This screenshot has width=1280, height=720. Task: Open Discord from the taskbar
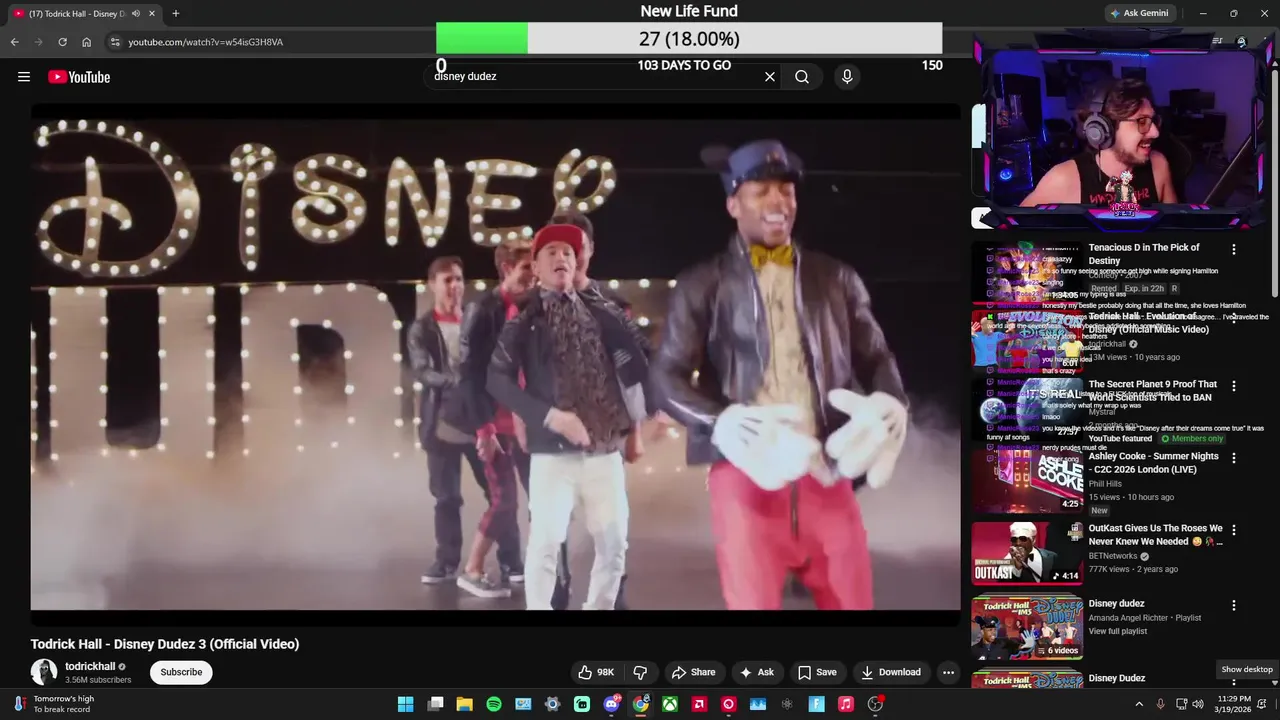611,704
